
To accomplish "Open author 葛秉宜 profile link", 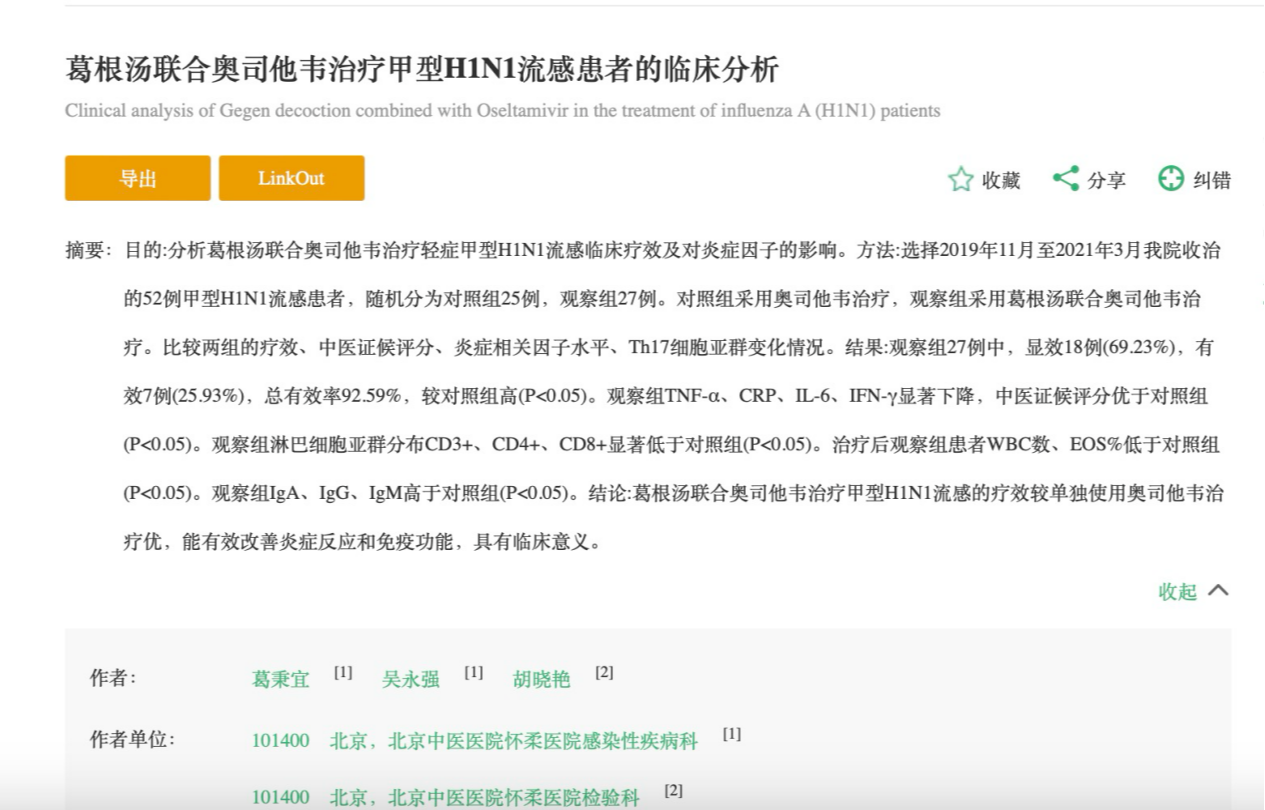I will [280, 680].
